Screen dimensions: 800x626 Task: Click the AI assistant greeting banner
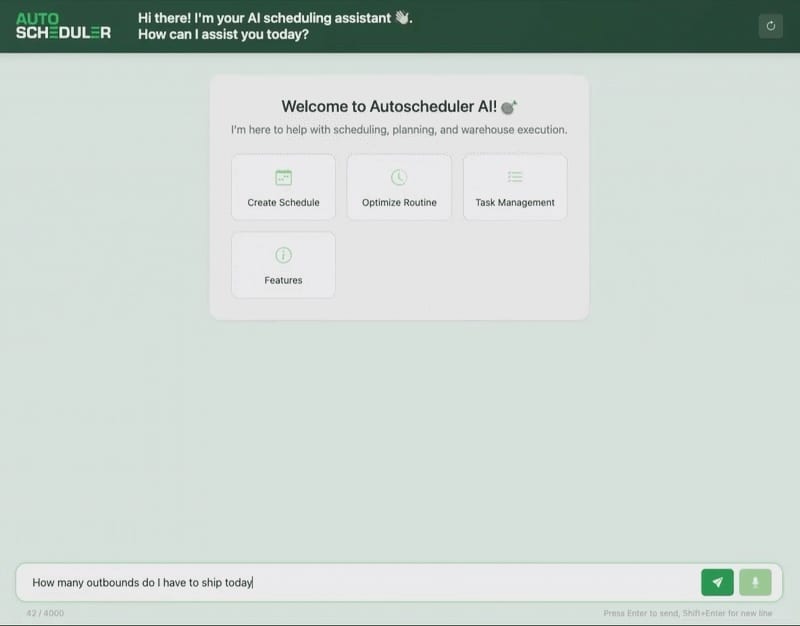point(272,24)
